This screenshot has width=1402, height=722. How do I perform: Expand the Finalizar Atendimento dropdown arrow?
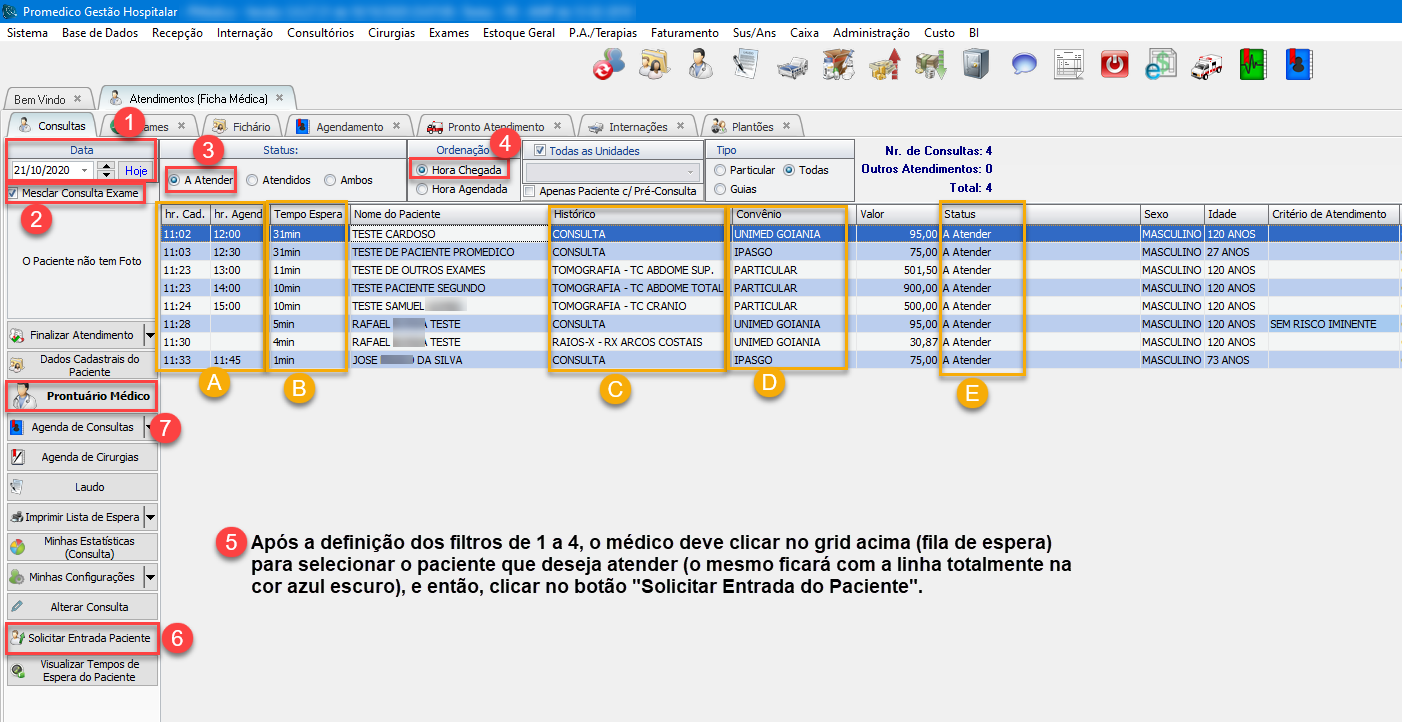coord(150,336)
